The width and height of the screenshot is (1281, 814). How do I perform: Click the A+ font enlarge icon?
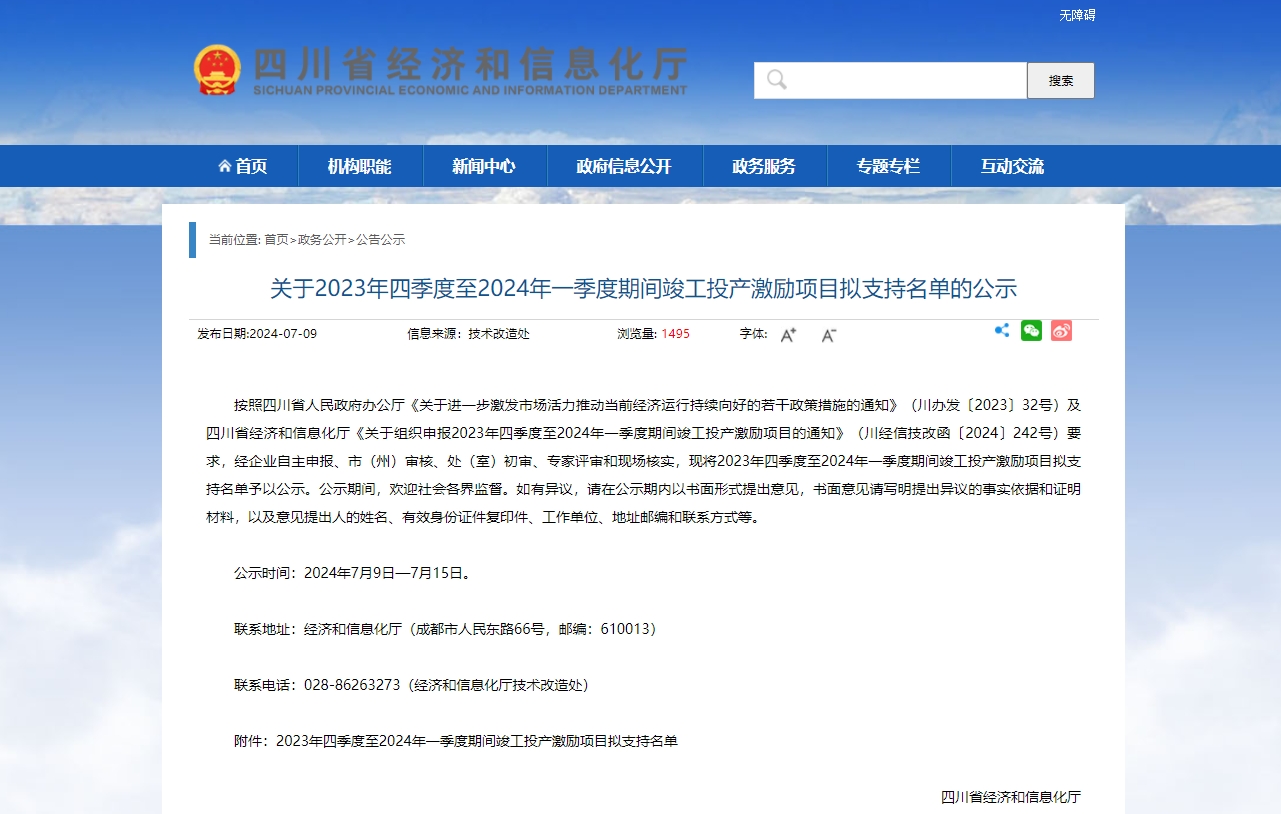[x=788, y=334]
